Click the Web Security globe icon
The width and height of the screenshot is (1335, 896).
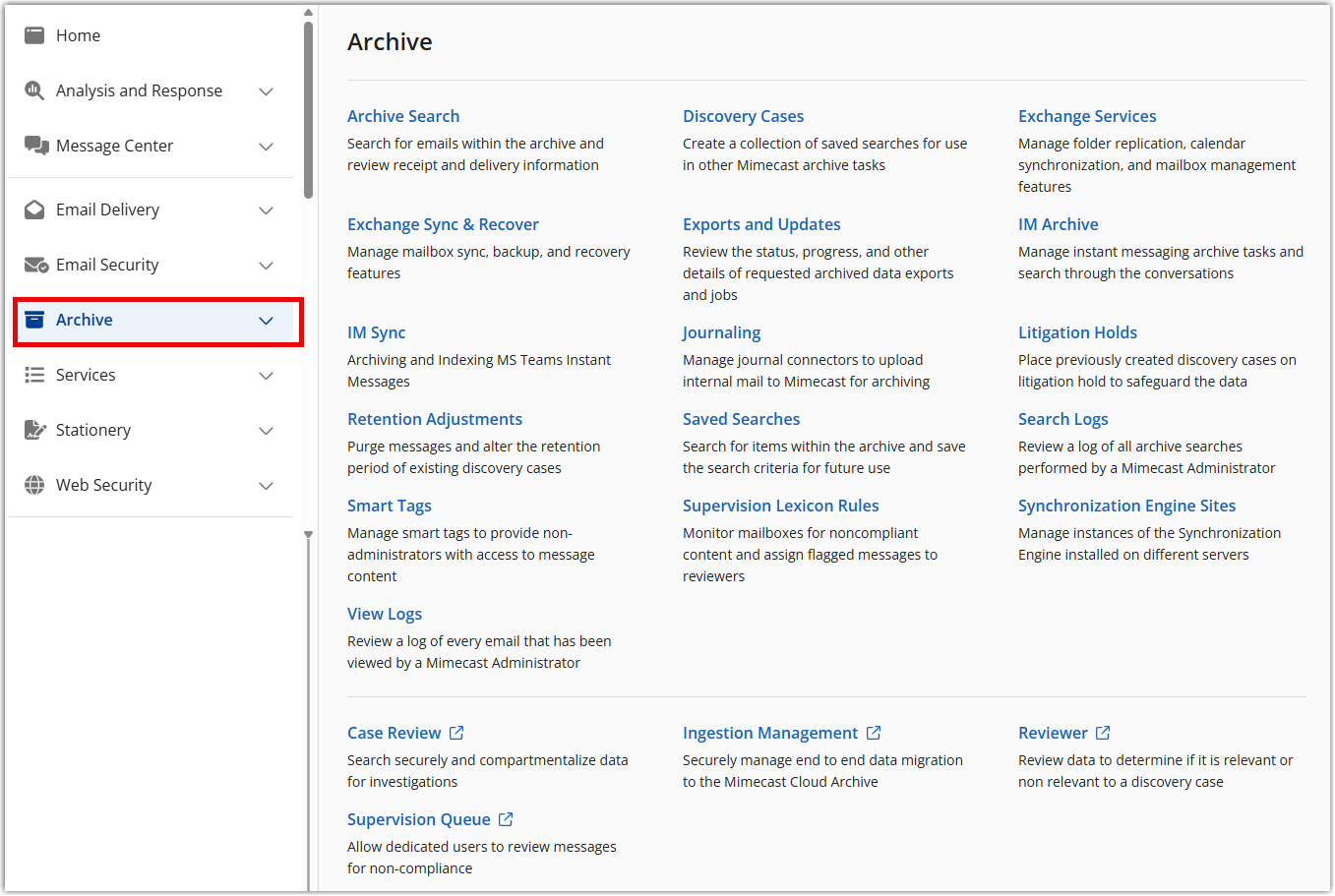[34, 485]
